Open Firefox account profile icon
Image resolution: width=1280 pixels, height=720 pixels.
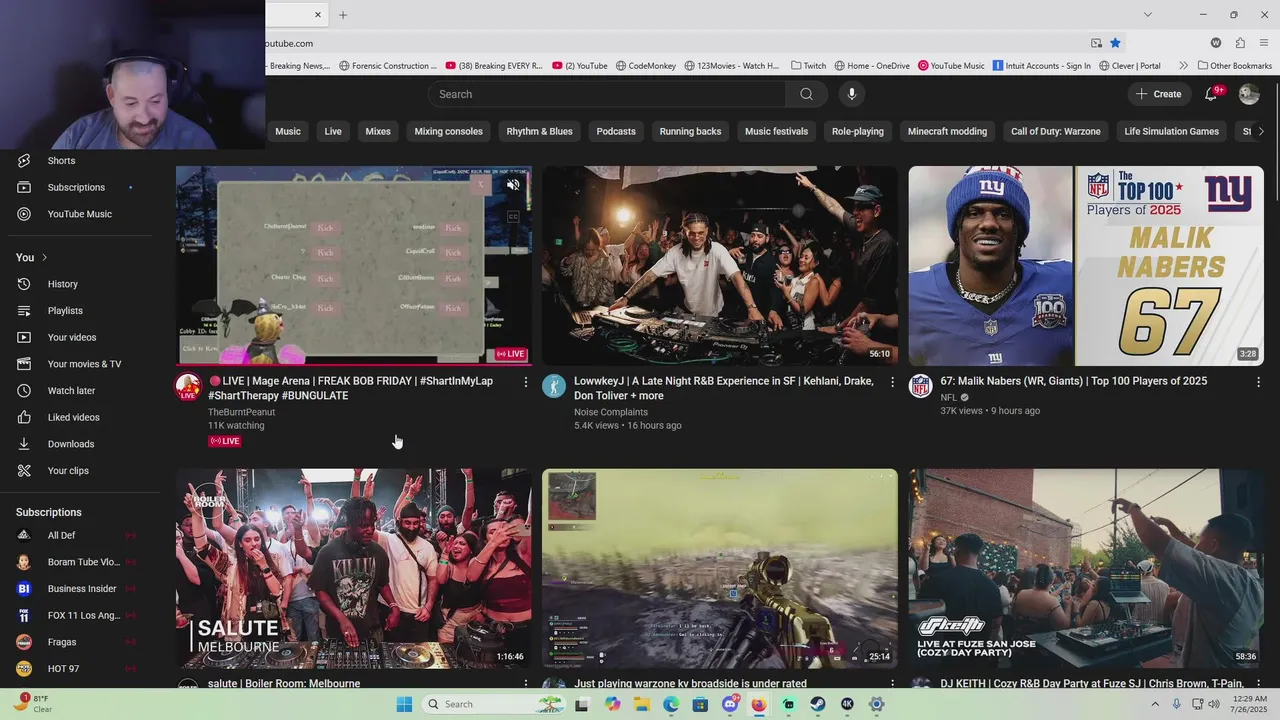(1216, 43)
